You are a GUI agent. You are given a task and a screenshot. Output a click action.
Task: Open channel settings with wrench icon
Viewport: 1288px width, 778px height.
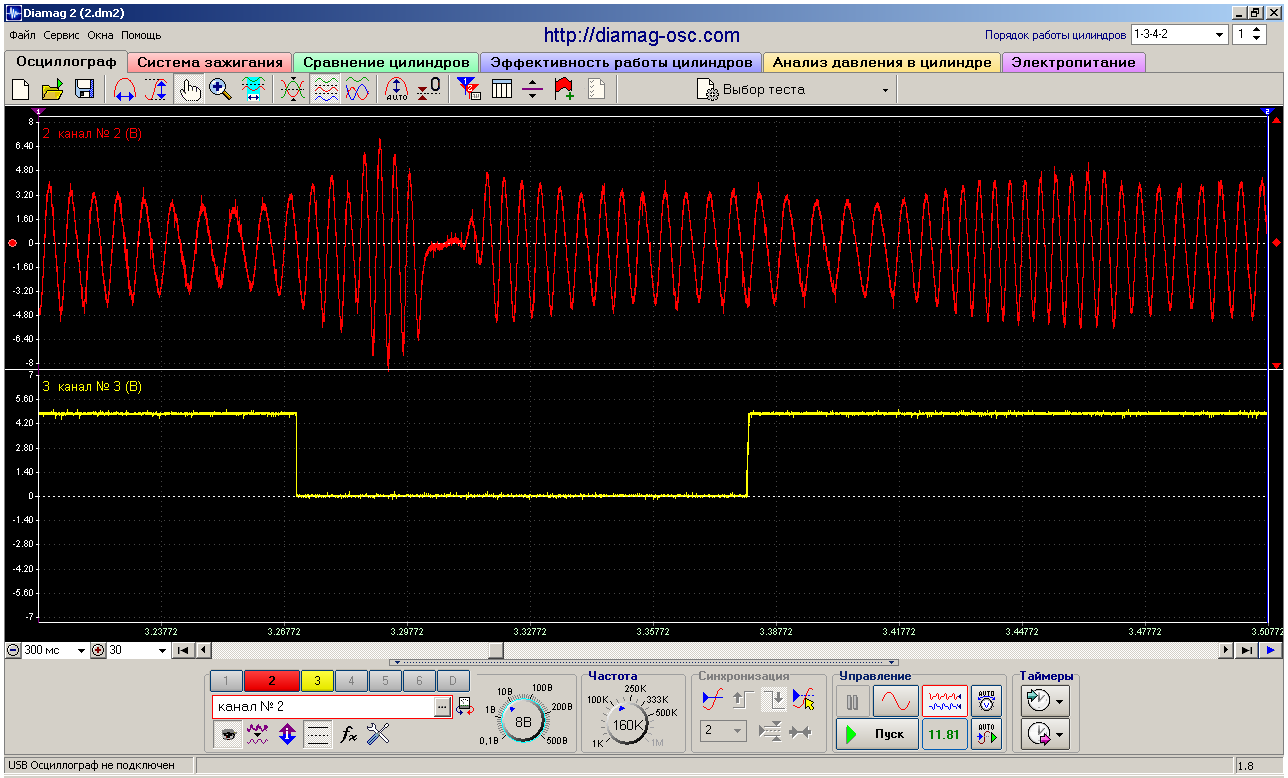(378, 735)
